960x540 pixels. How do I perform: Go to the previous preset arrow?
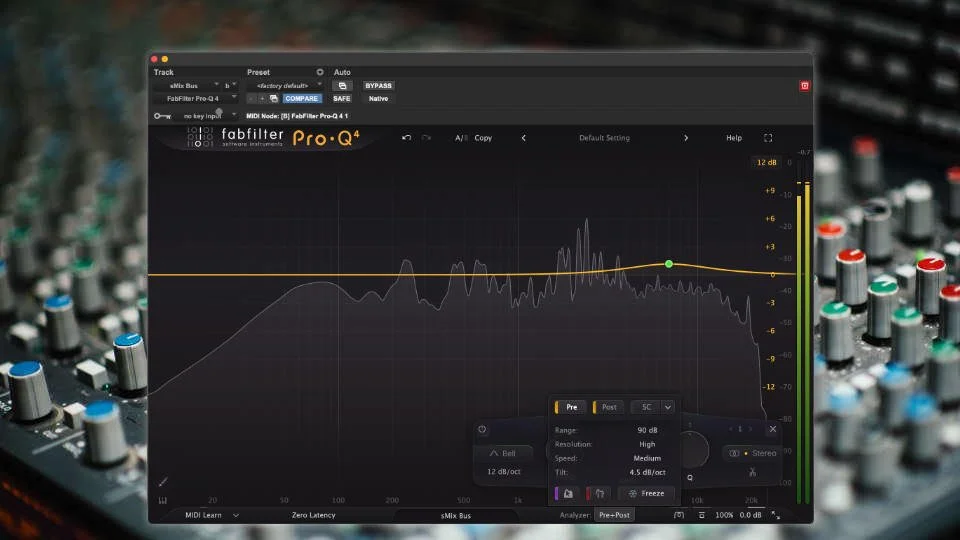(x=523, y=138)
